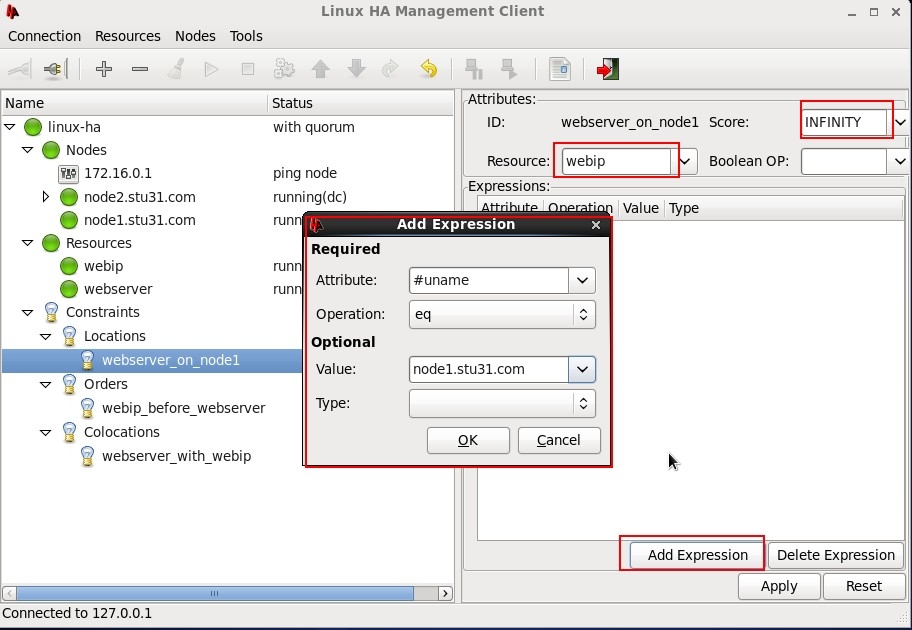Open the Boolean OP dropdown arrow
This screenshot has height=630, width=912.
(x=900, y=161)
